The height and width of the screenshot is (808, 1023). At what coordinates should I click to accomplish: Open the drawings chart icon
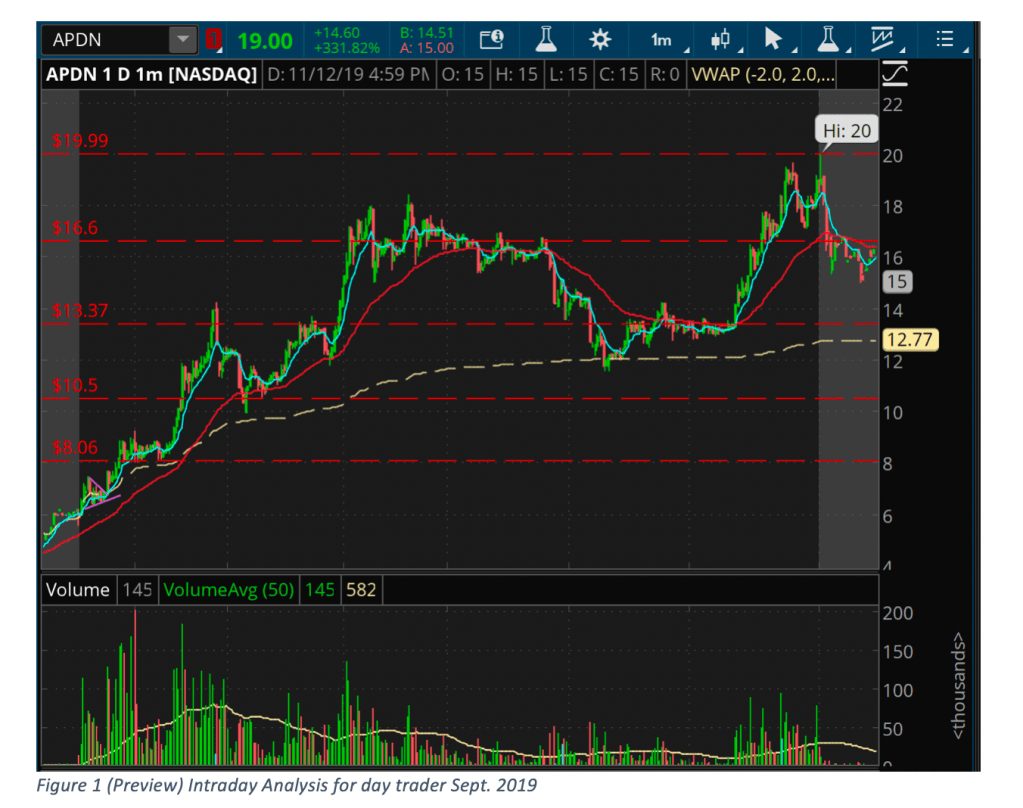click(885, 40)
